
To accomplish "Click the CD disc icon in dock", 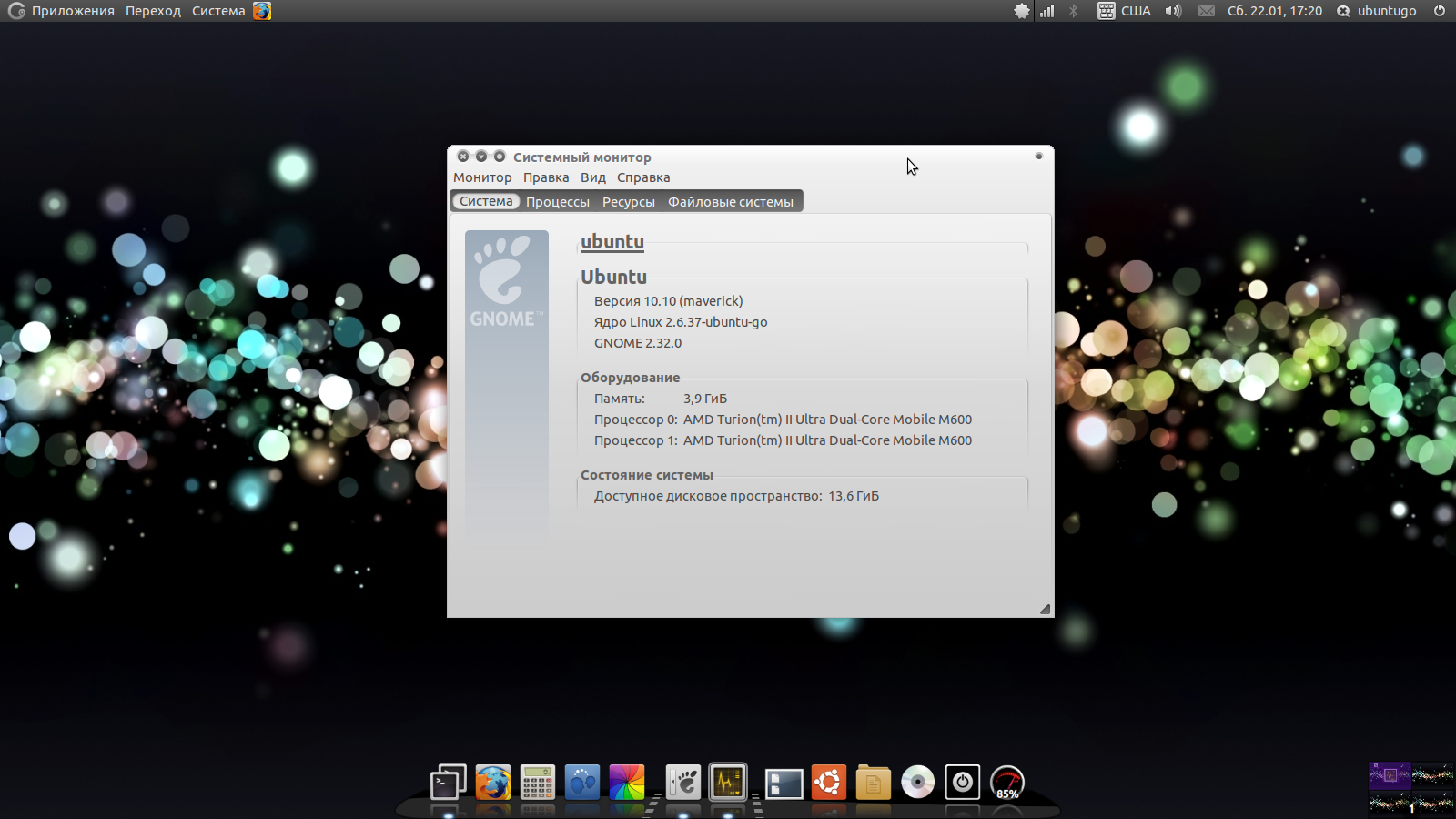I will (x=917, y=782).
